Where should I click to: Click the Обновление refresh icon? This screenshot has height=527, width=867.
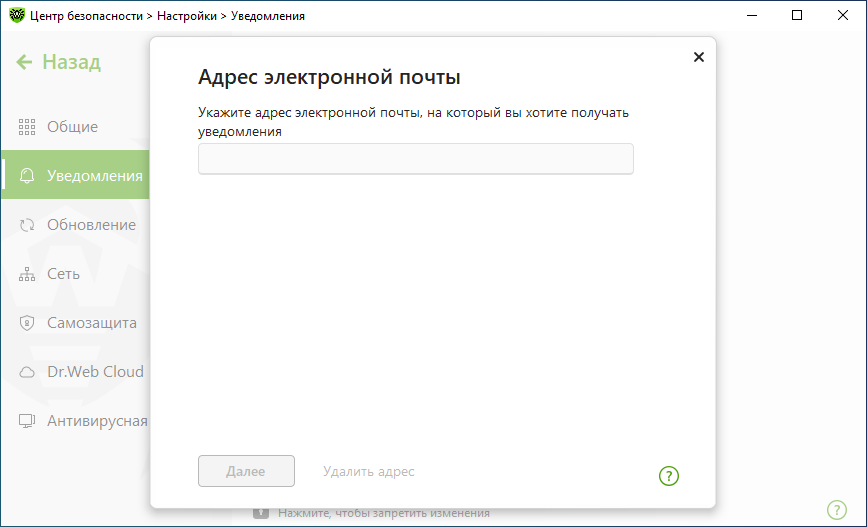coord(27,225)
